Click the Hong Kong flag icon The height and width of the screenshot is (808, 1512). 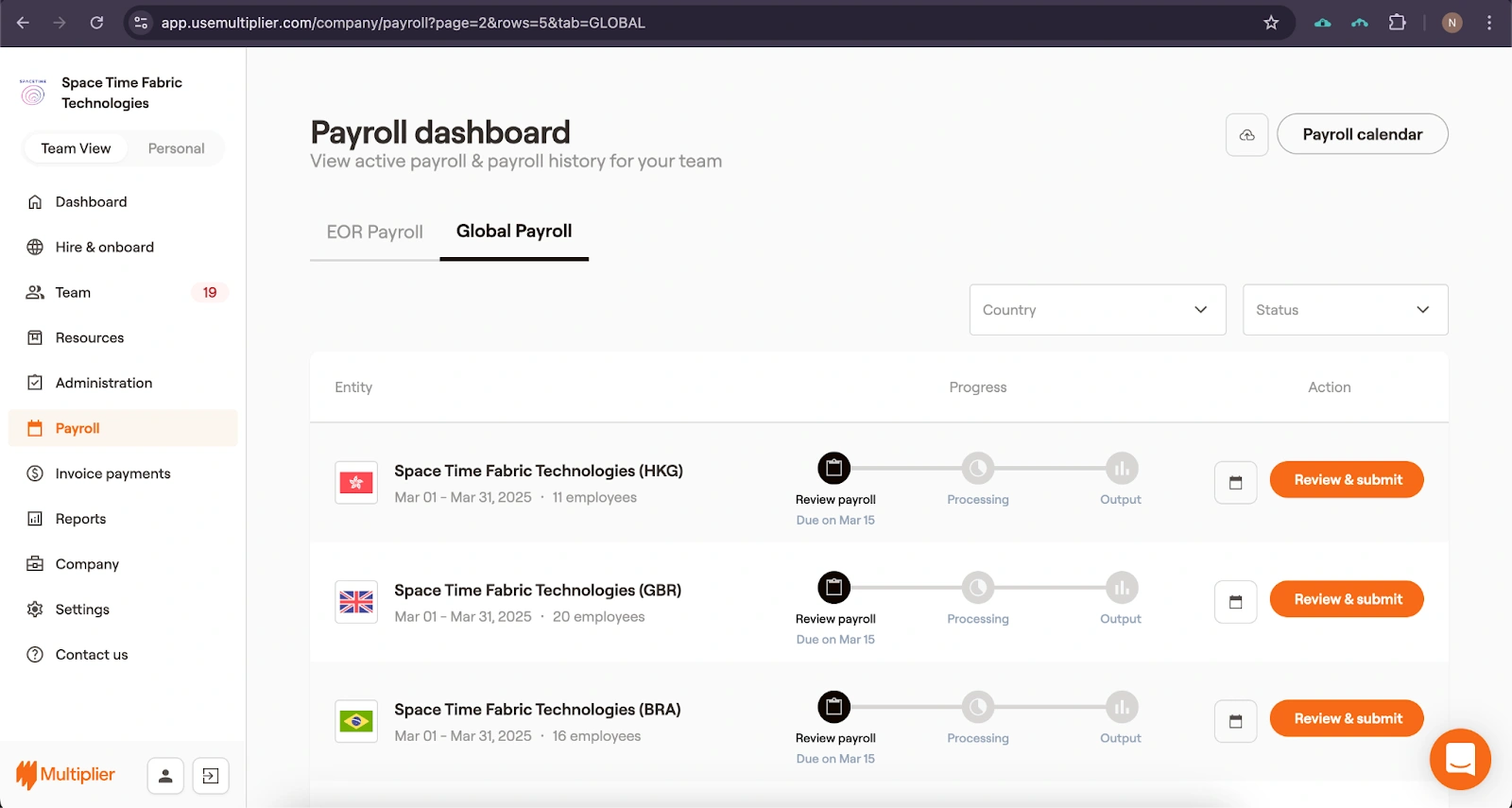point(356,483)
